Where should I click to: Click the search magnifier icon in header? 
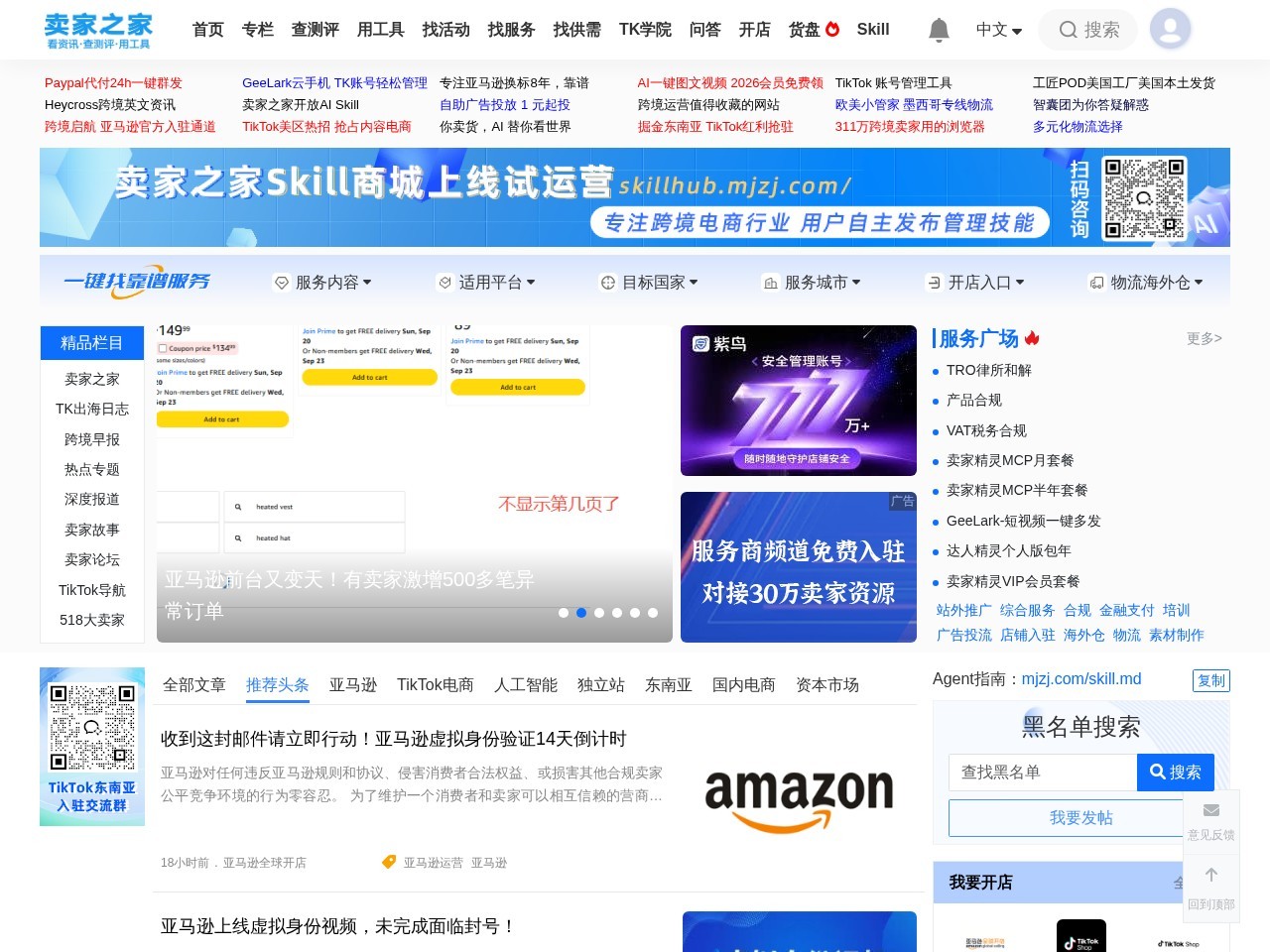[x=1068, y=30]
